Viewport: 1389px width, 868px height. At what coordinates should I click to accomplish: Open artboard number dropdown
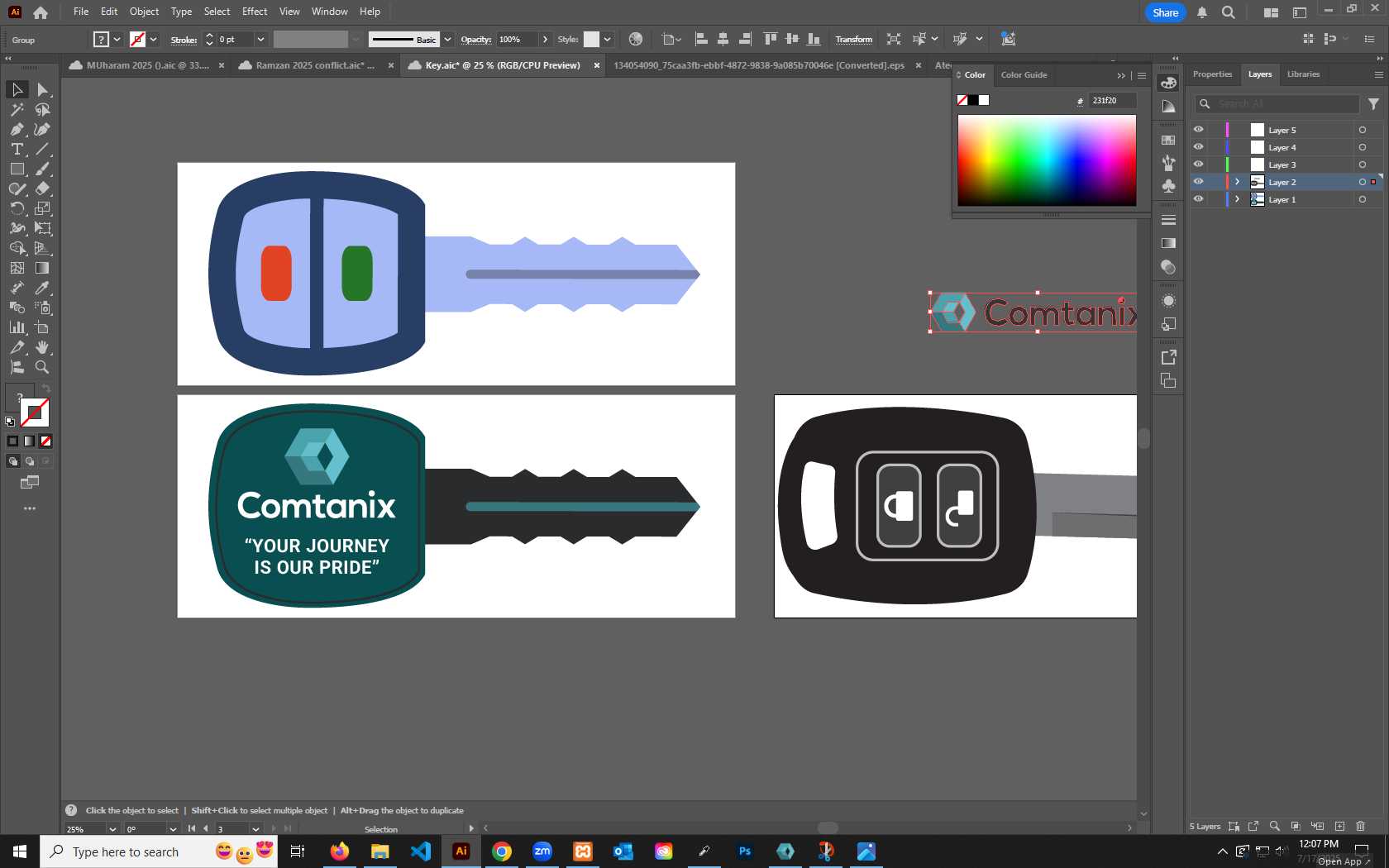255,828
